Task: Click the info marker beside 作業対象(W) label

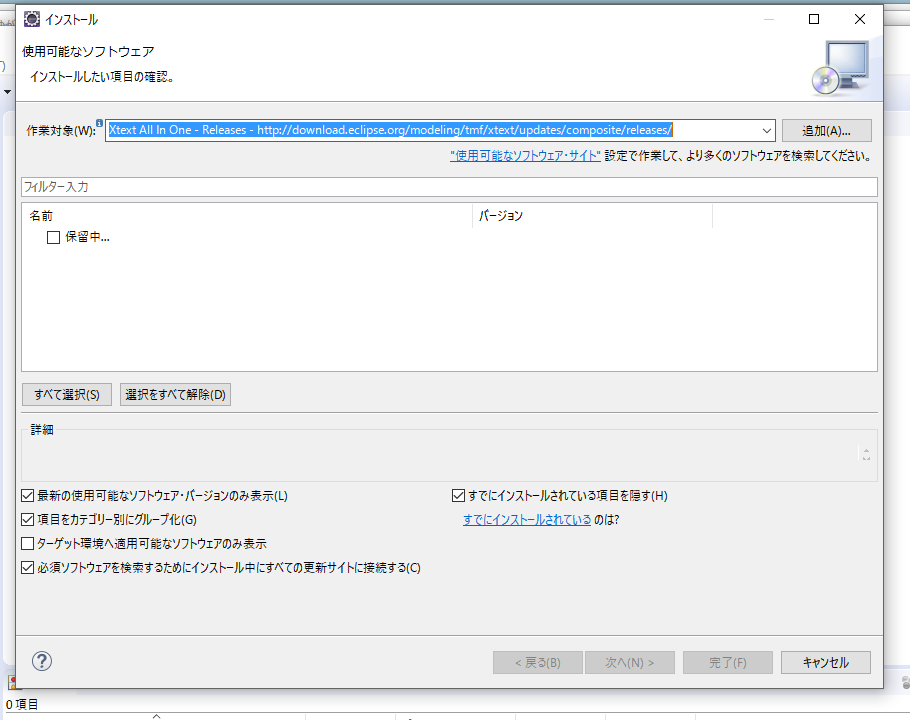Action: pyautogui.click(x=100, y=124)
